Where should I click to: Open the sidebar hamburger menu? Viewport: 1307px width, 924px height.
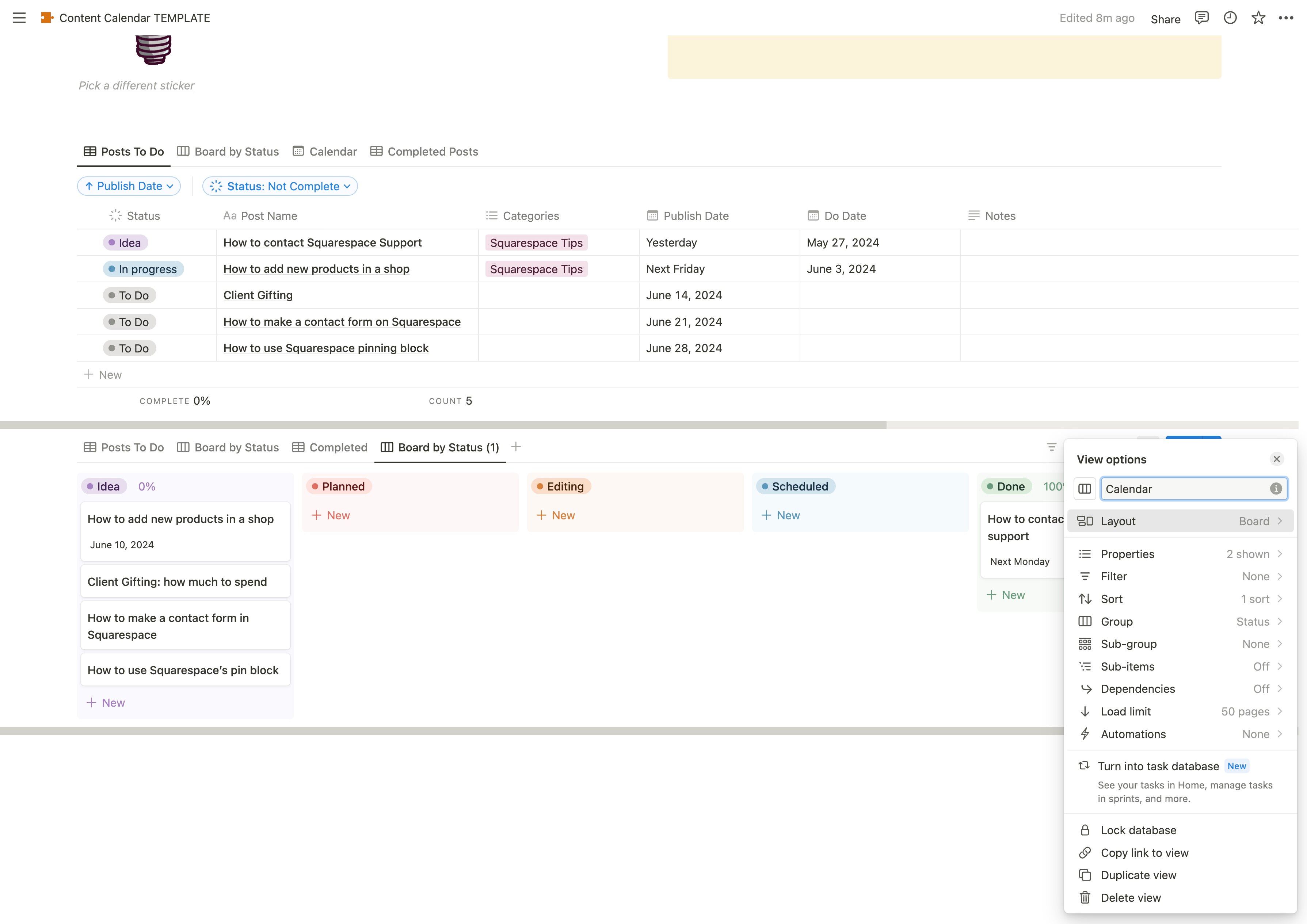pyautogui.click(x=19, y=18)
